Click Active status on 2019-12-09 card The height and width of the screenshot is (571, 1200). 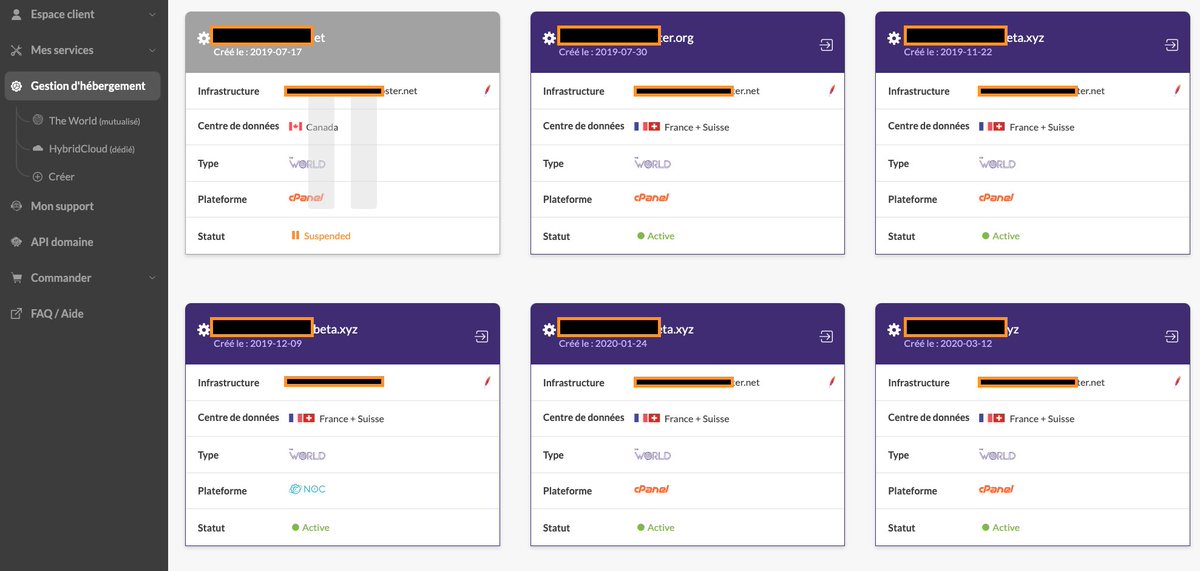316,528
